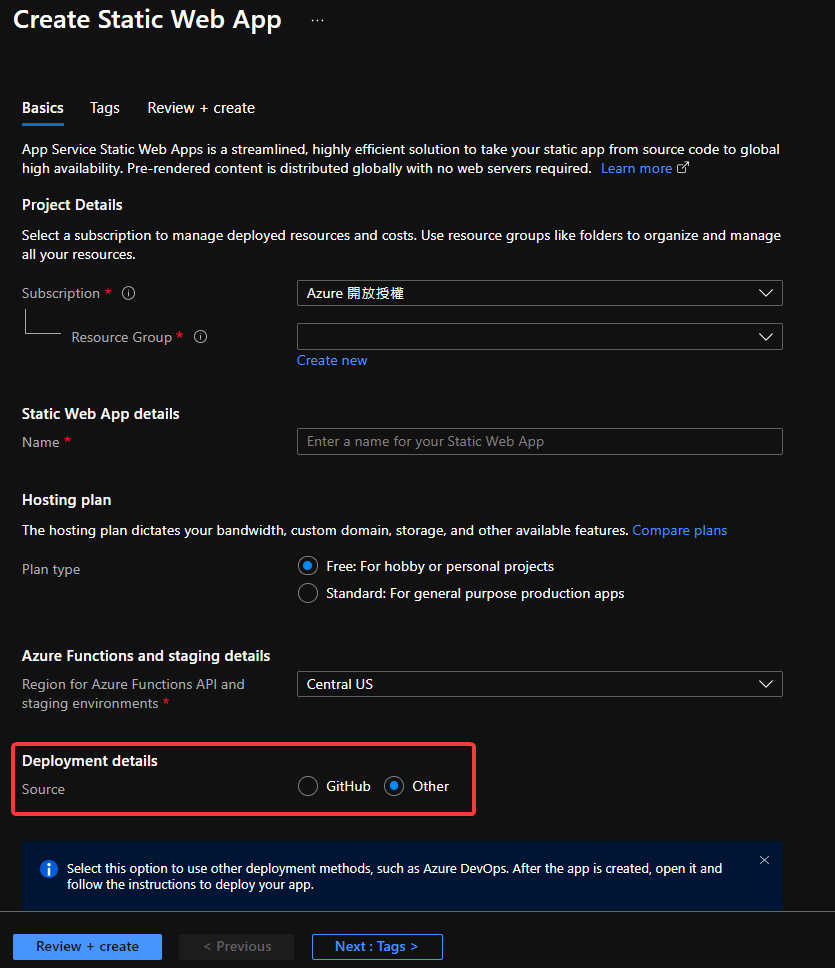Click the blue info icon in the banner
The height and width of the screenshot is (968, 835).
[48, 869]
